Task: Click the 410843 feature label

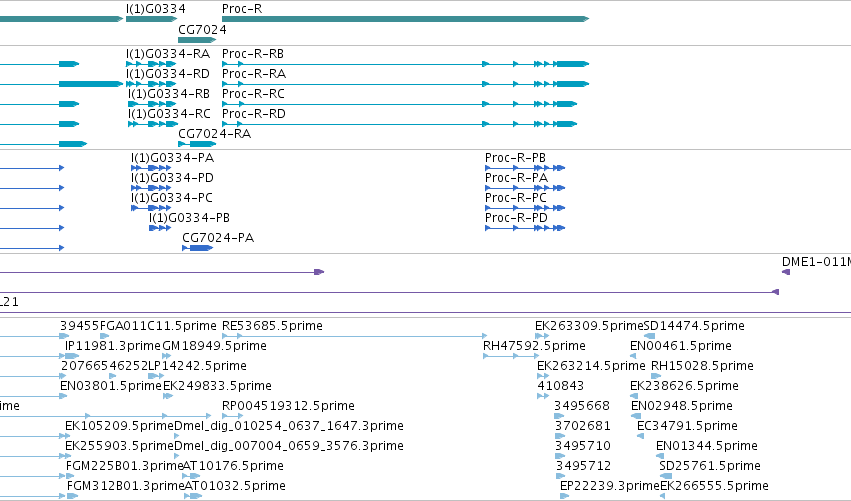Action: [561, 386]
